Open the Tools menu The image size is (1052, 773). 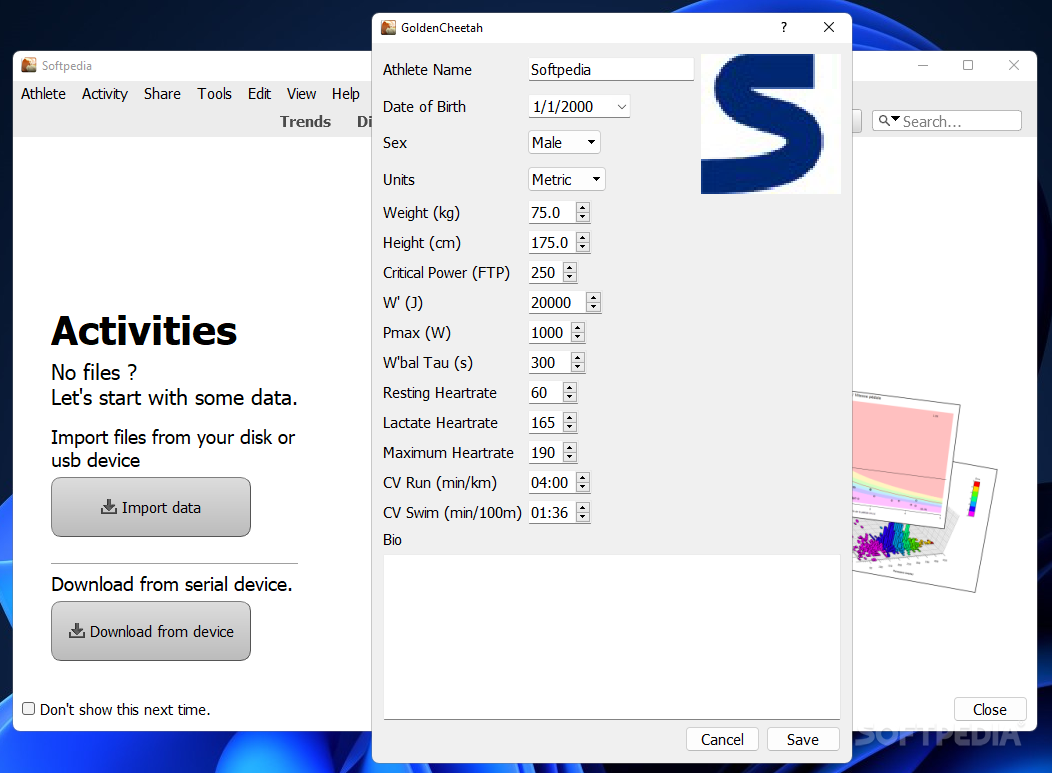[x=215, y=94]
